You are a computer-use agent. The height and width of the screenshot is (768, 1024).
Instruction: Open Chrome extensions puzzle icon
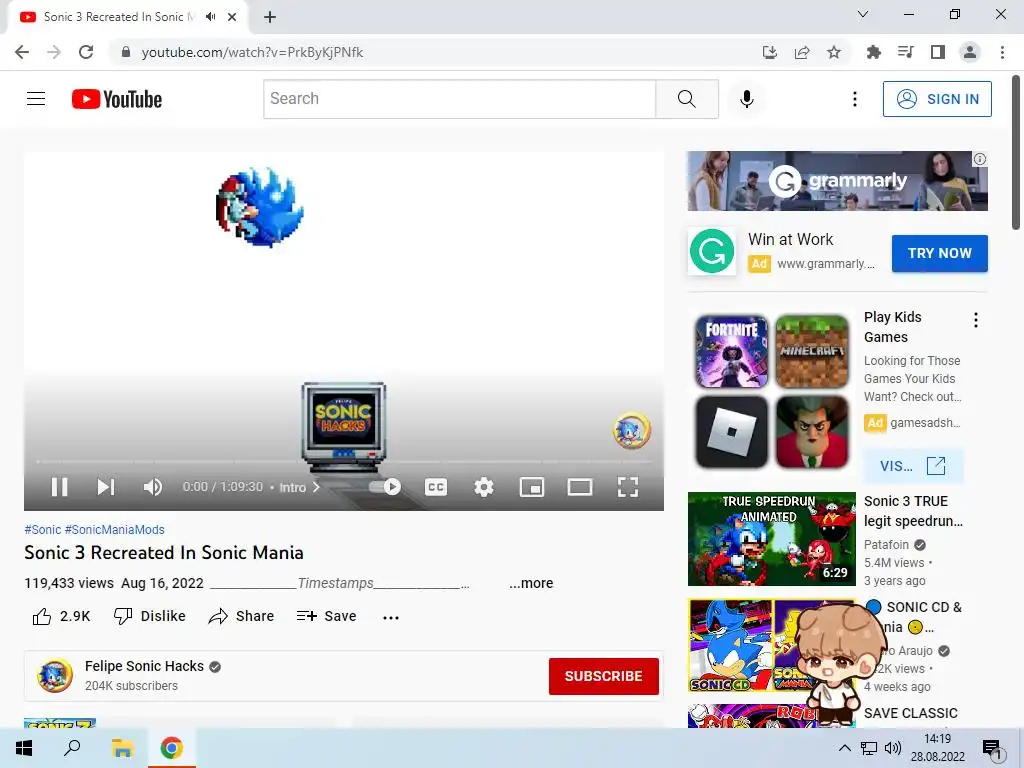click(x=873, y=52)
